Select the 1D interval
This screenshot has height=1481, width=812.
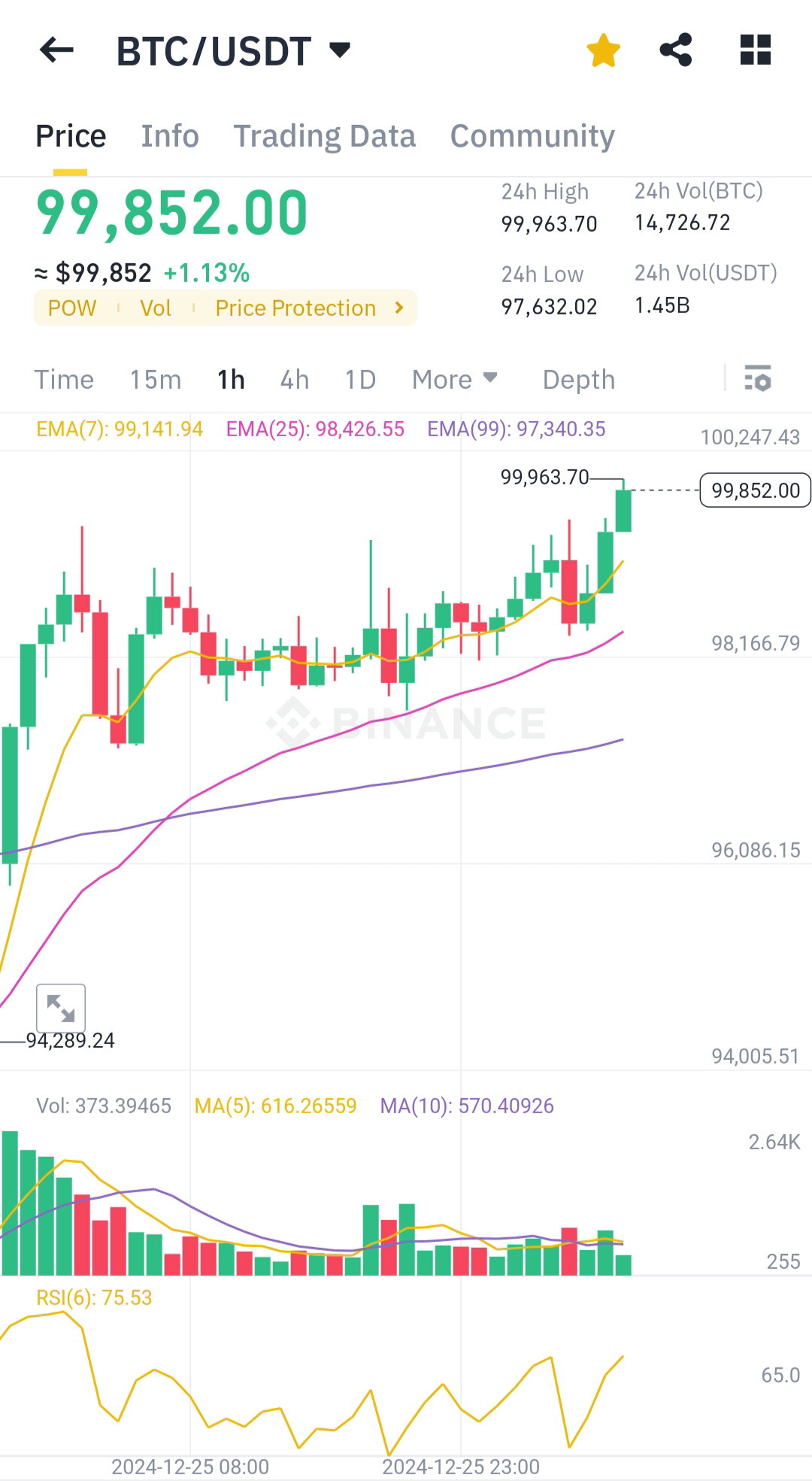pos(360,380)
